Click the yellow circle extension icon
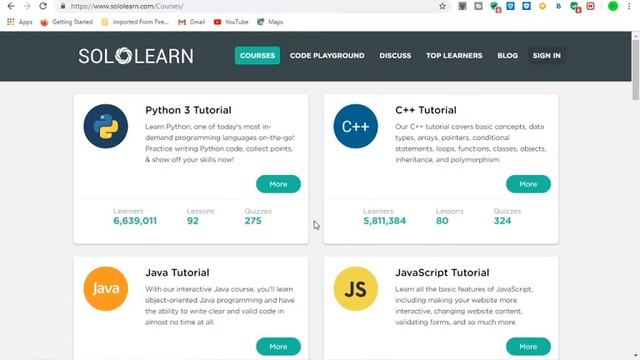Screen dimensions: 640x360 click(542, 6)
